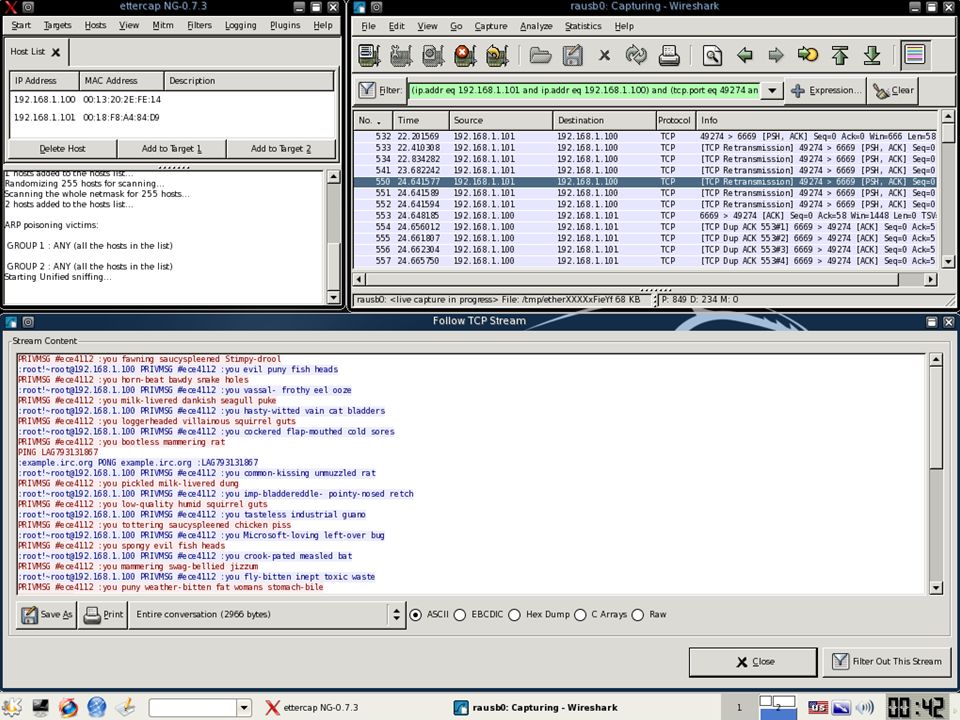This screenshot has height=720, width=960.
Task: Open the KDE application menu
Action: point(12,707)
